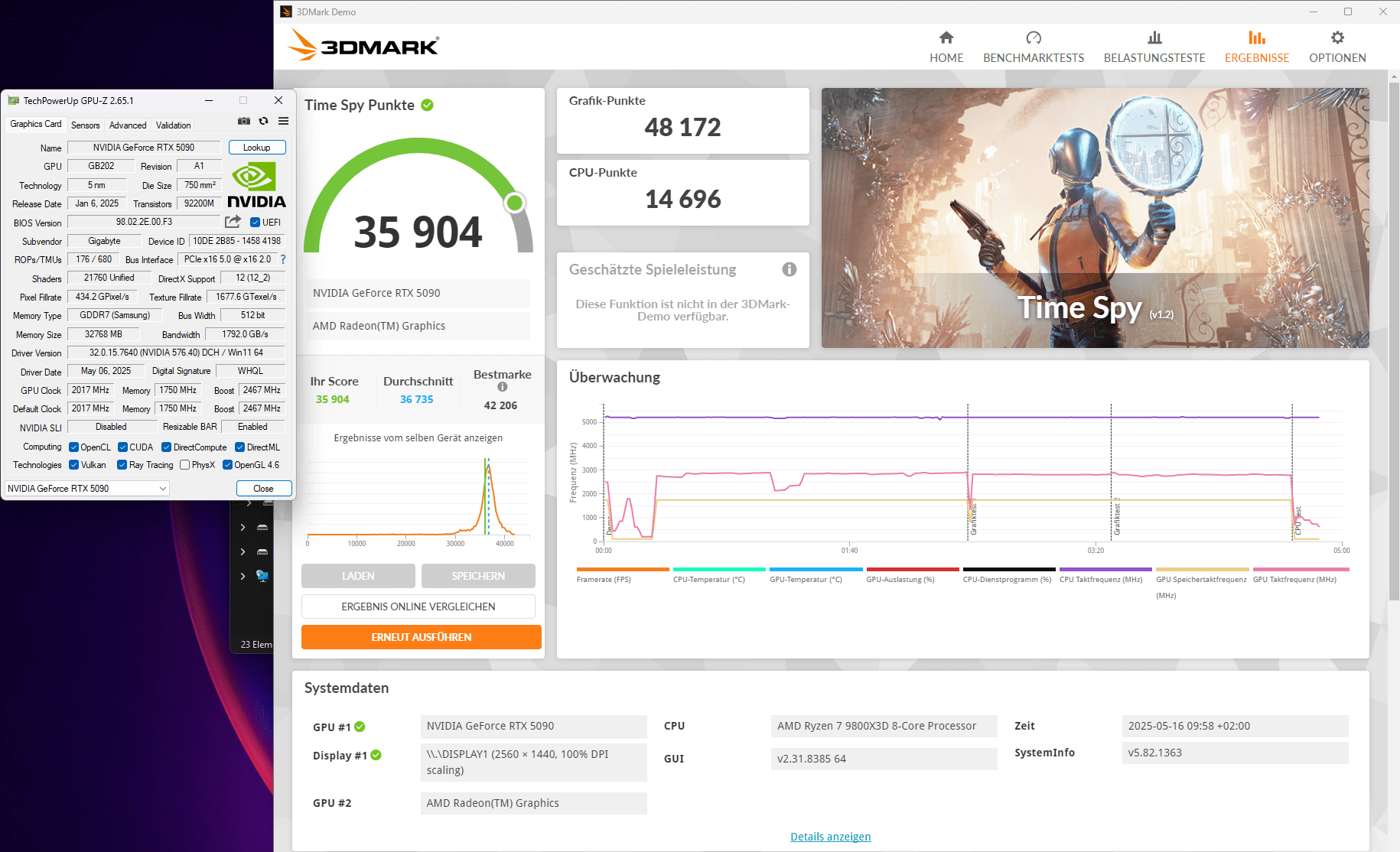Click the orange Framerate (FPS) legend swatch
The width and height of the screenshot is (1400, 852).
pyautogui.click(x=623, y=569)
